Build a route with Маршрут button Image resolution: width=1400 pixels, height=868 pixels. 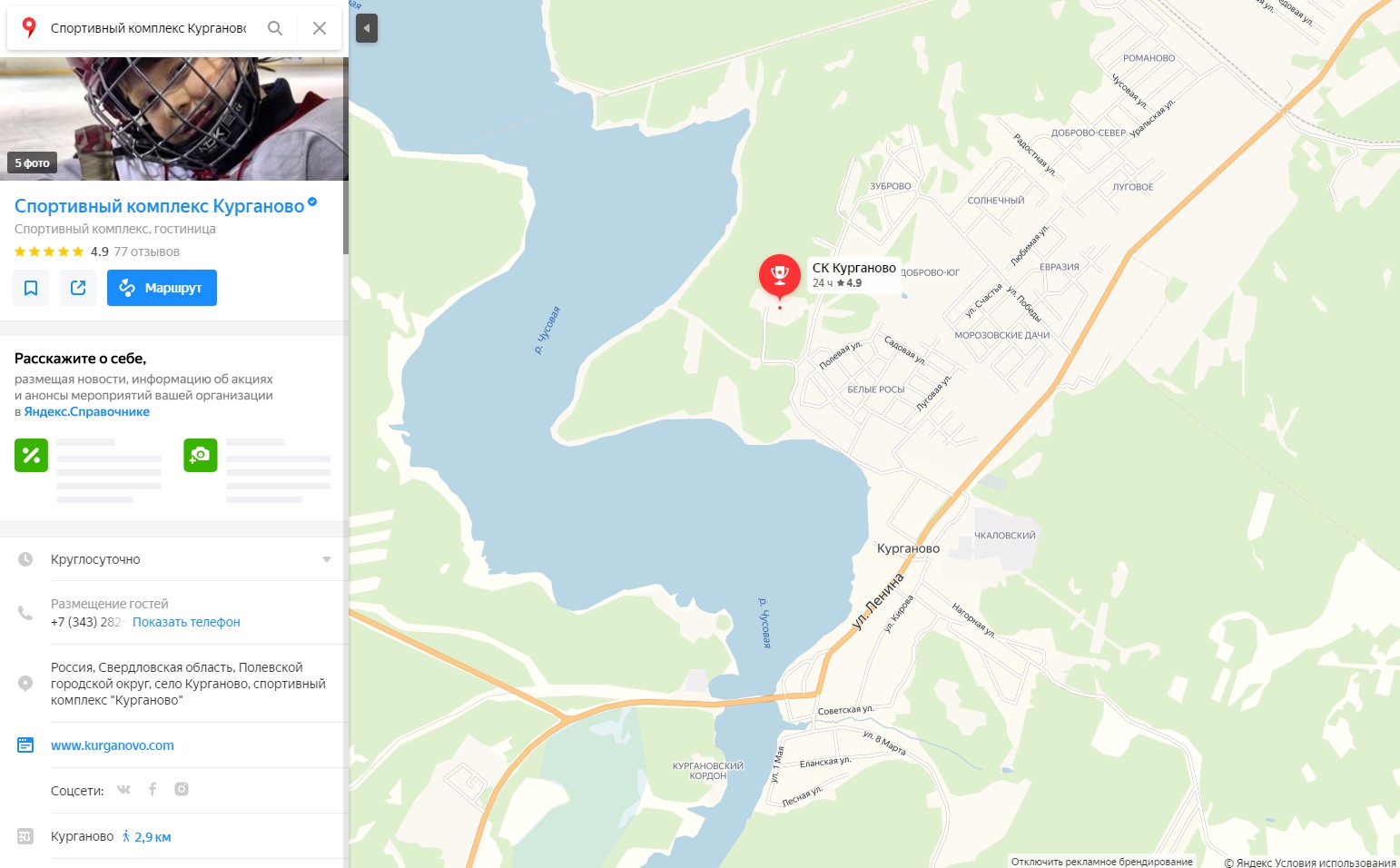pos(162,288)
